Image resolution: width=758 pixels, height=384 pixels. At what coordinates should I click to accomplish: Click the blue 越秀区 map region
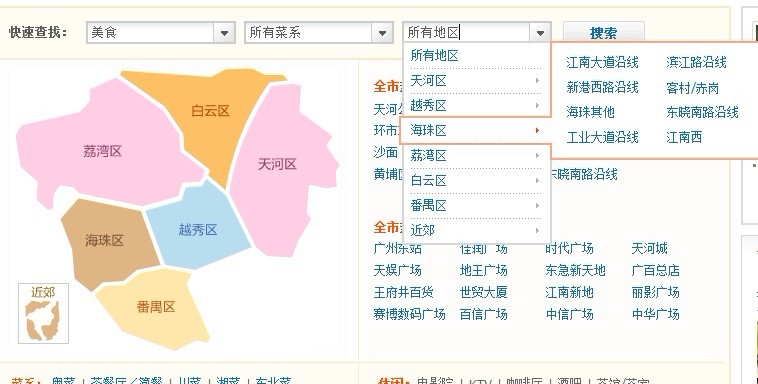point(197,227)
